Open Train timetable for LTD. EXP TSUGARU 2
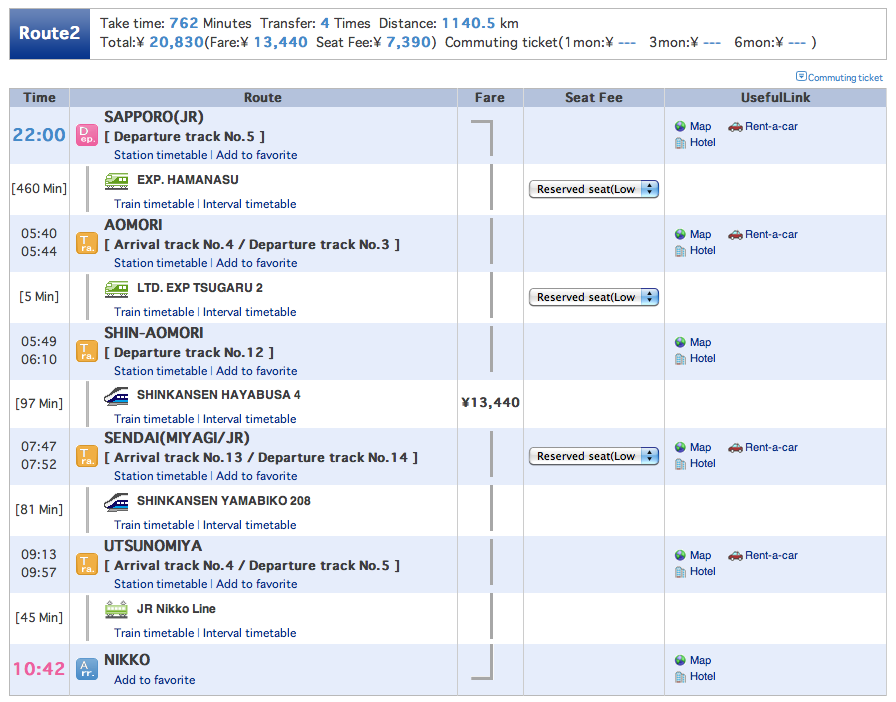 [x=154, y=312]
